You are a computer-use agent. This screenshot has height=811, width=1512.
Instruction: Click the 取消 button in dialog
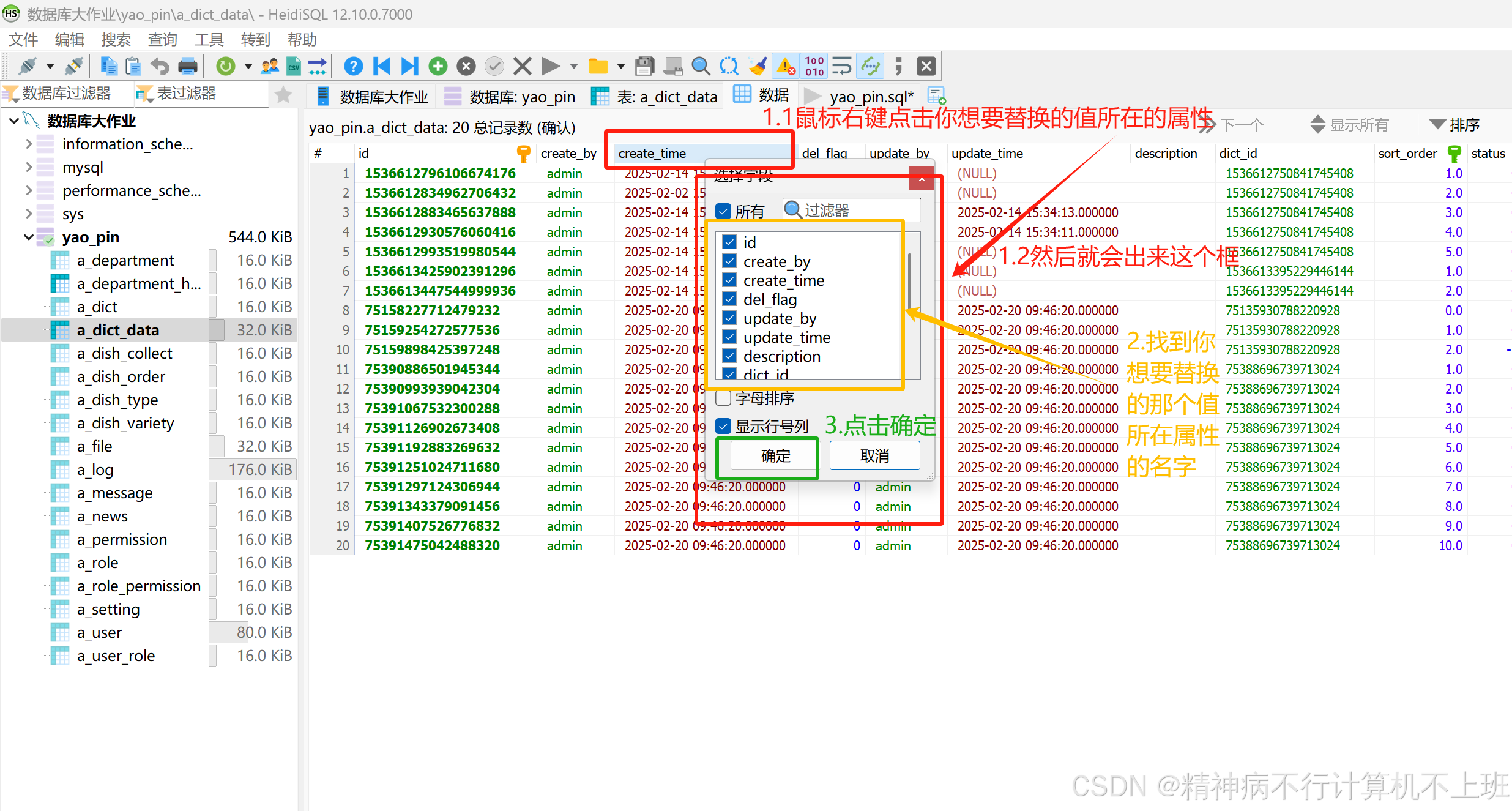pyautogui.click(x=874, y=456)
